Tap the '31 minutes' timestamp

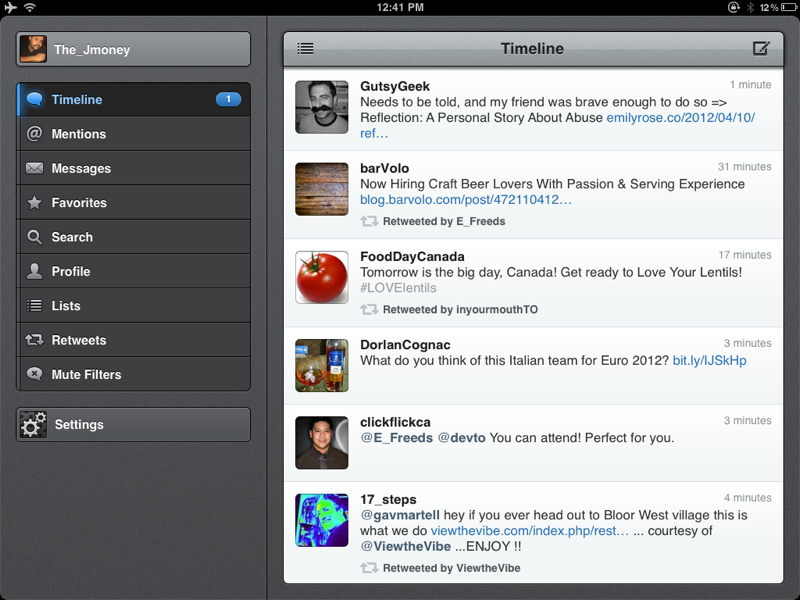(x=744, y=167)
